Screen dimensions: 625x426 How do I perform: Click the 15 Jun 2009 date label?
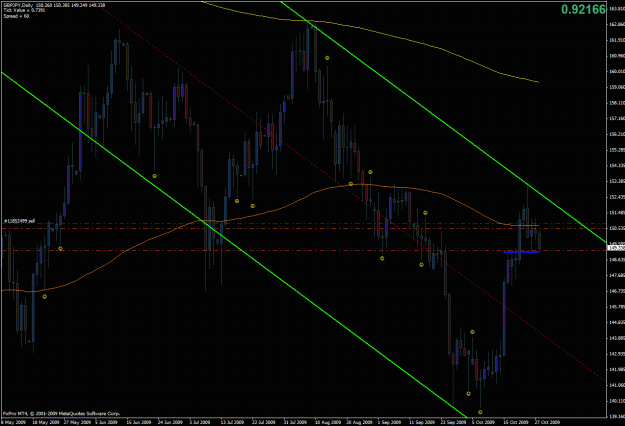tap(139, 422)
